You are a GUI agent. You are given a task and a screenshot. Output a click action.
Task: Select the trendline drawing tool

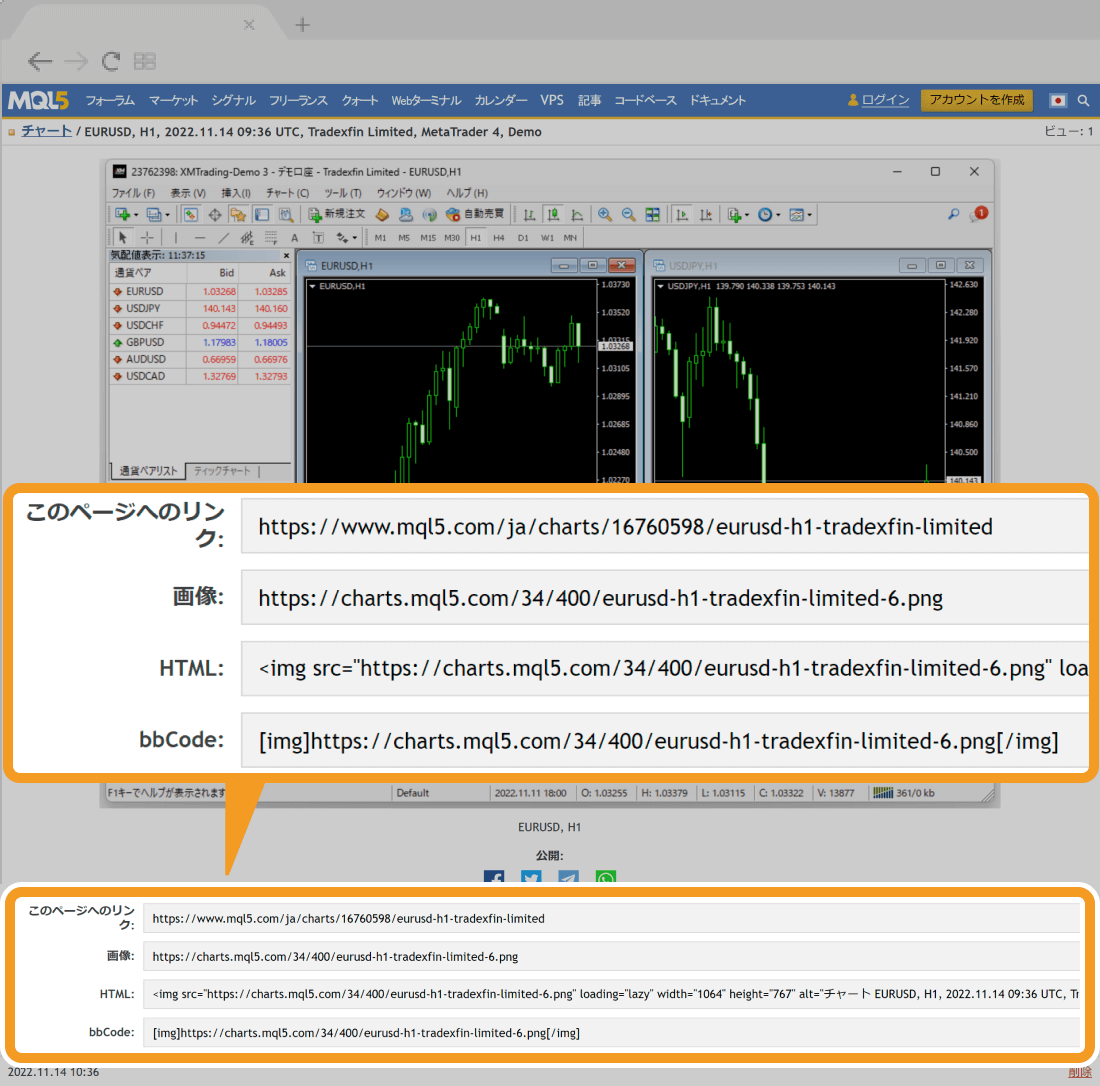pos(223,238)
